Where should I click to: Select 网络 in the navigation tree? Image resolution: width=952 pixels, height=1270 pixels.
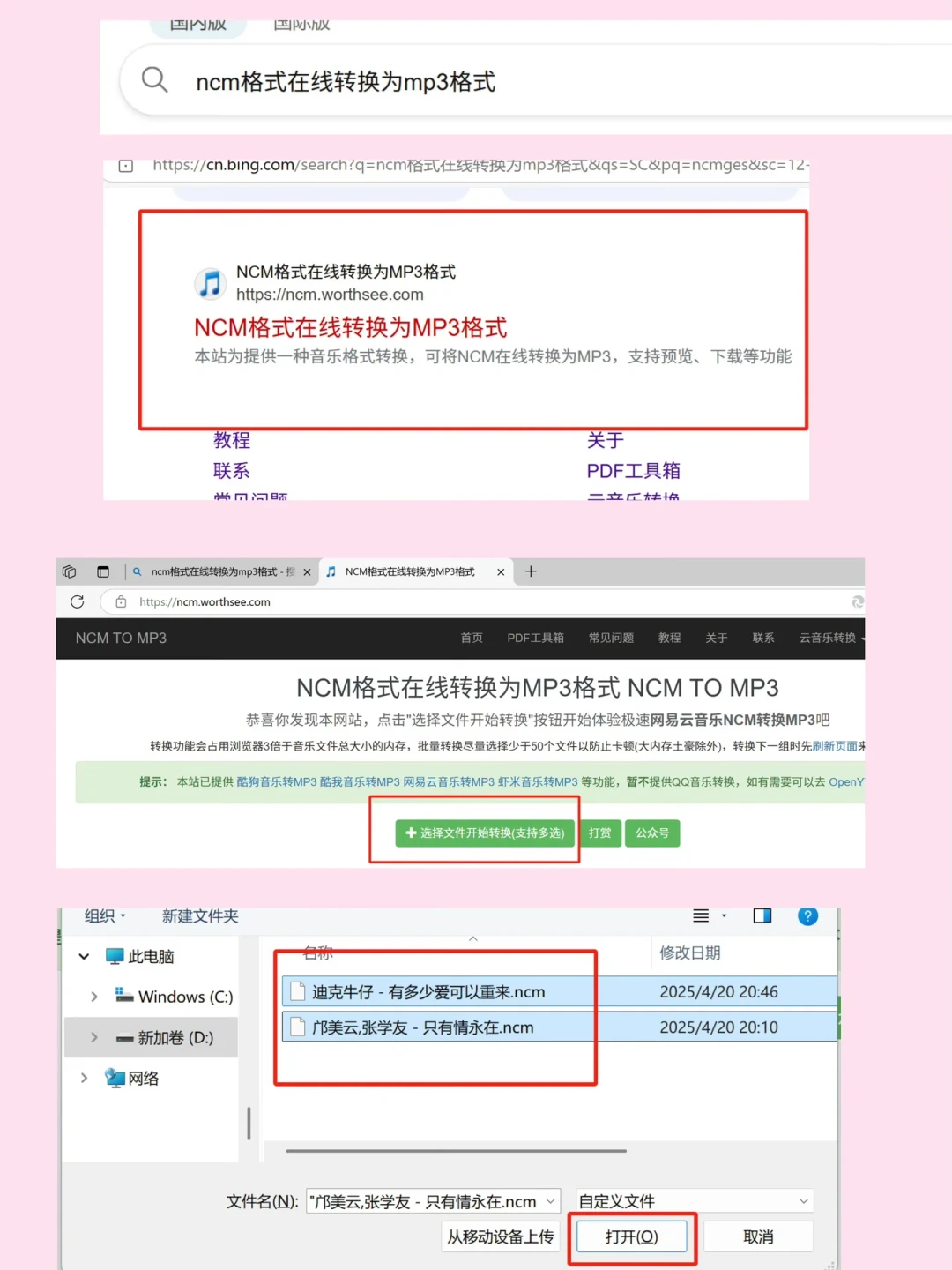pyautogui.click(x=132, y=1078)
